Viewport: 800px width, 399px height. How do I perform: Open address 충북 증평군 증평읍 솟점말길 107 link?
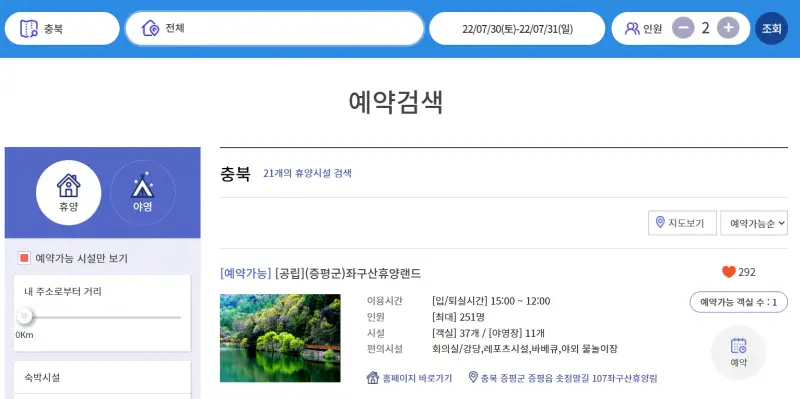pyautogui.click(x=568, y=378)
